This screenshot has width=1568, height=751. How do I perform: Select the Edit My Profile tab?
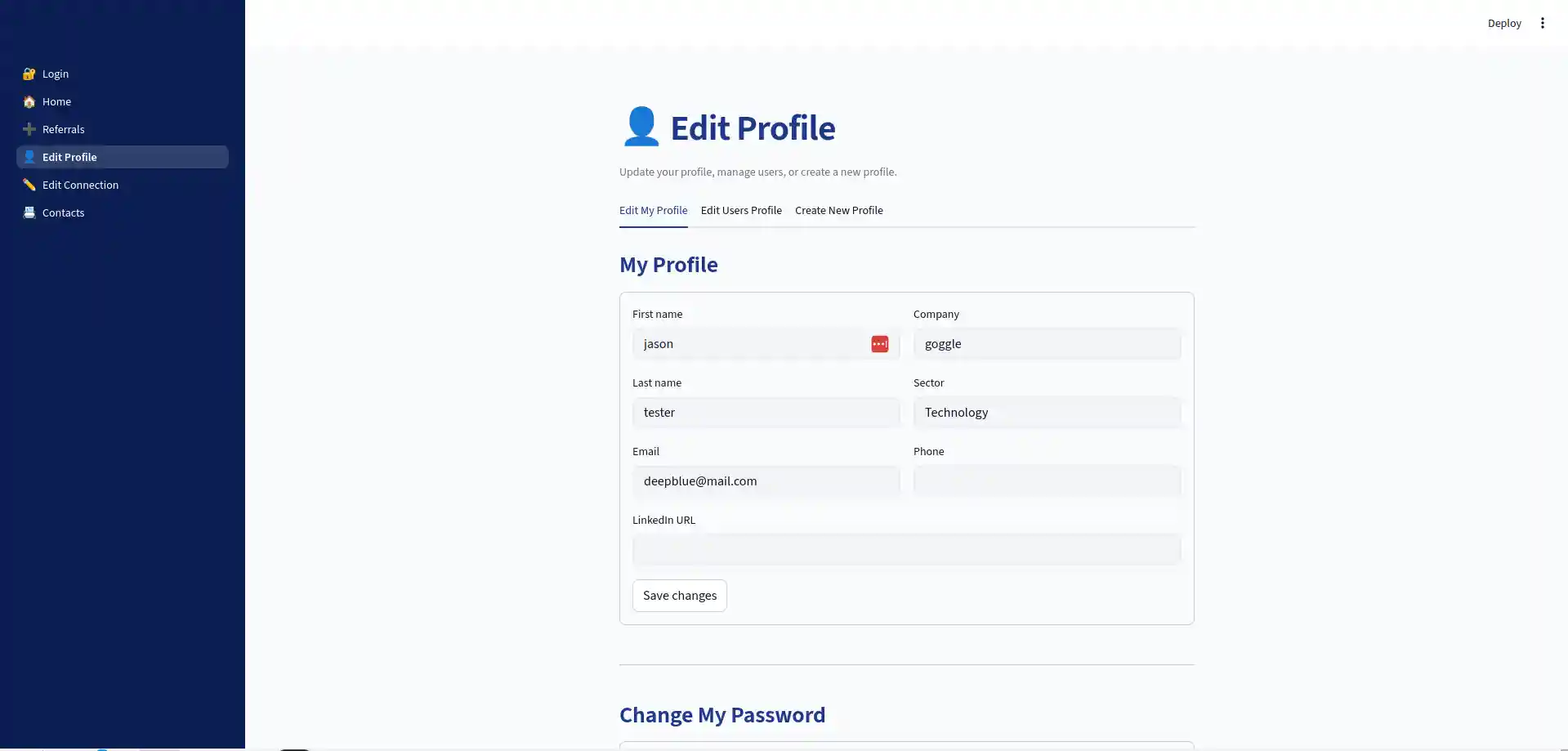(653, 210)
